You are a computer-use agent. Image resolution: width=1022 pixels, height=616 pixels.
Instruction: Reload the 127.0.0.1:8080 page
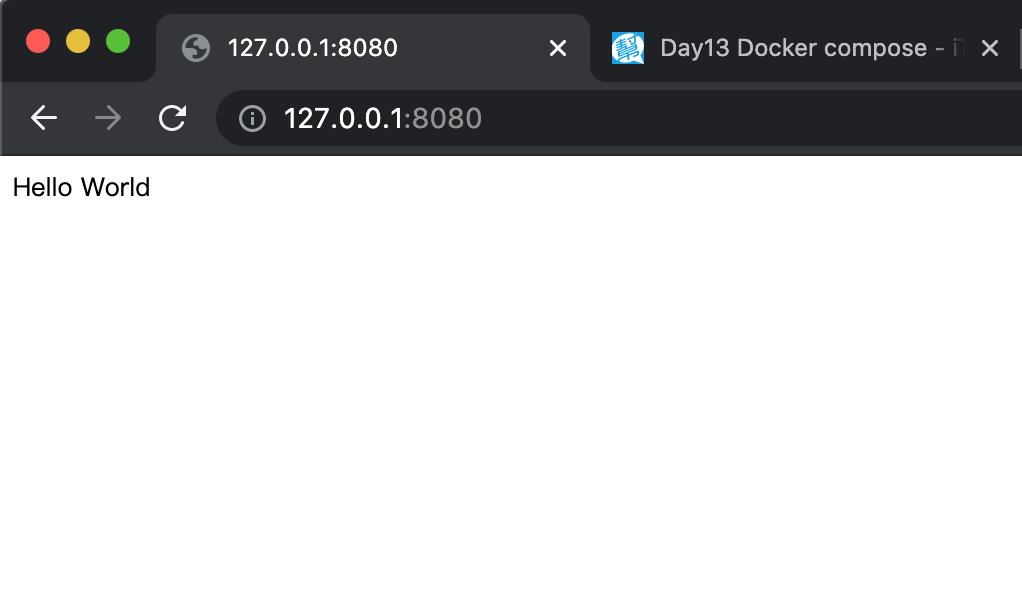[173, 118]
